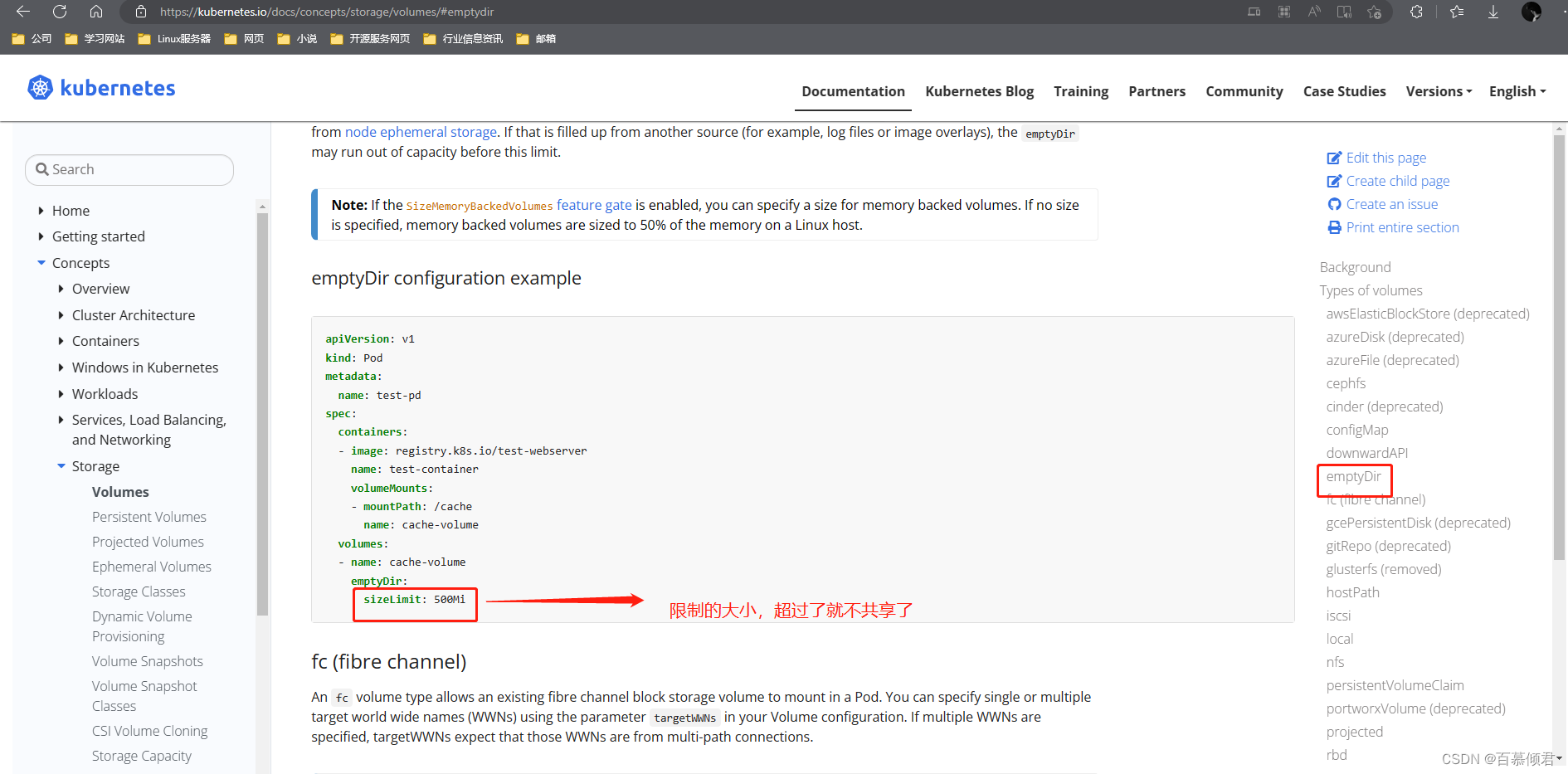This screenshot has height=774, width=1568.
Task: Click the send to devices icon
Action: 1254,12
